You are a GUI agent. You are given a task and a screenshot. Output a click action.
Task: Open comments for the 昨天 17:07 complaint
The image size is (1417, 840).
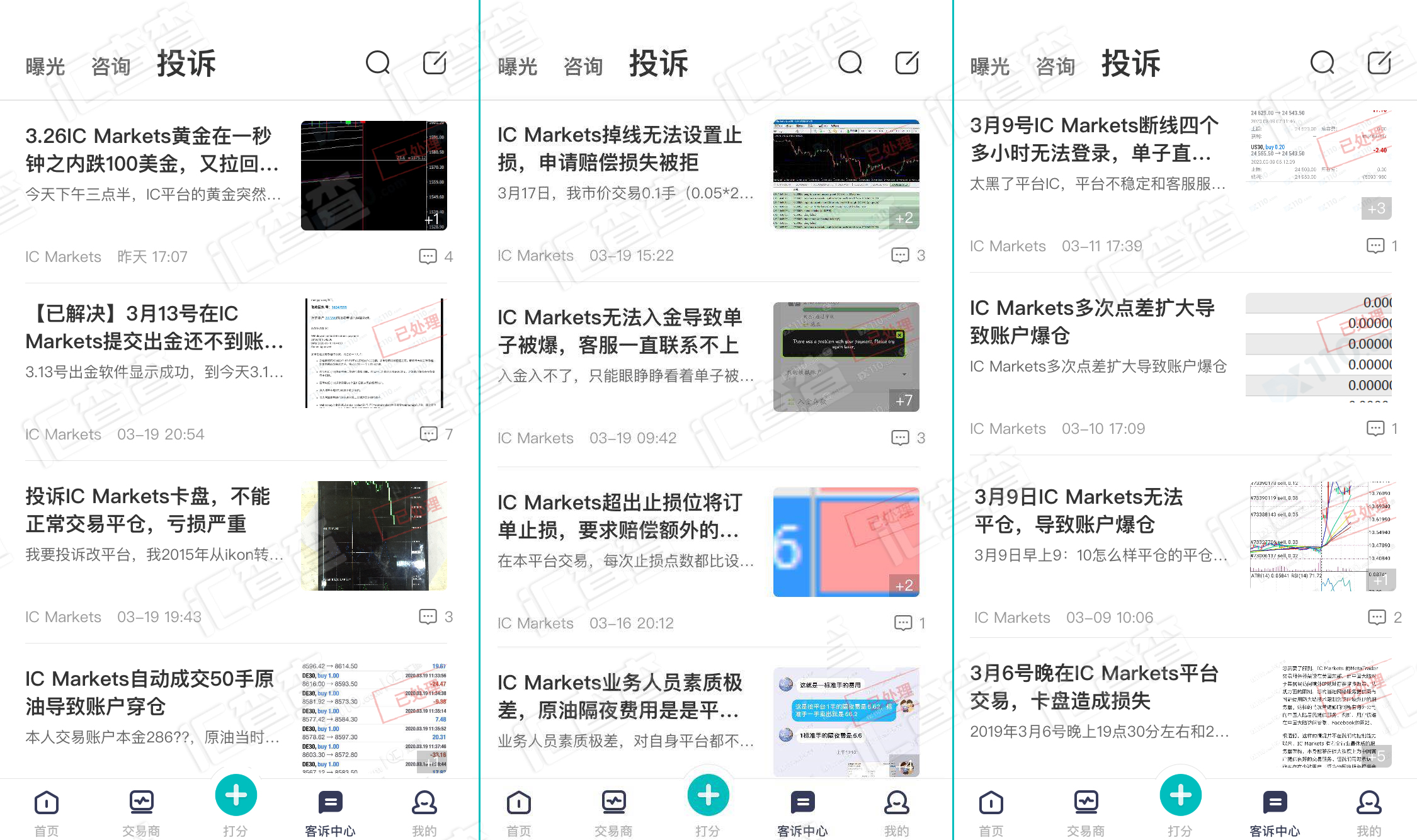click(436, 256)
